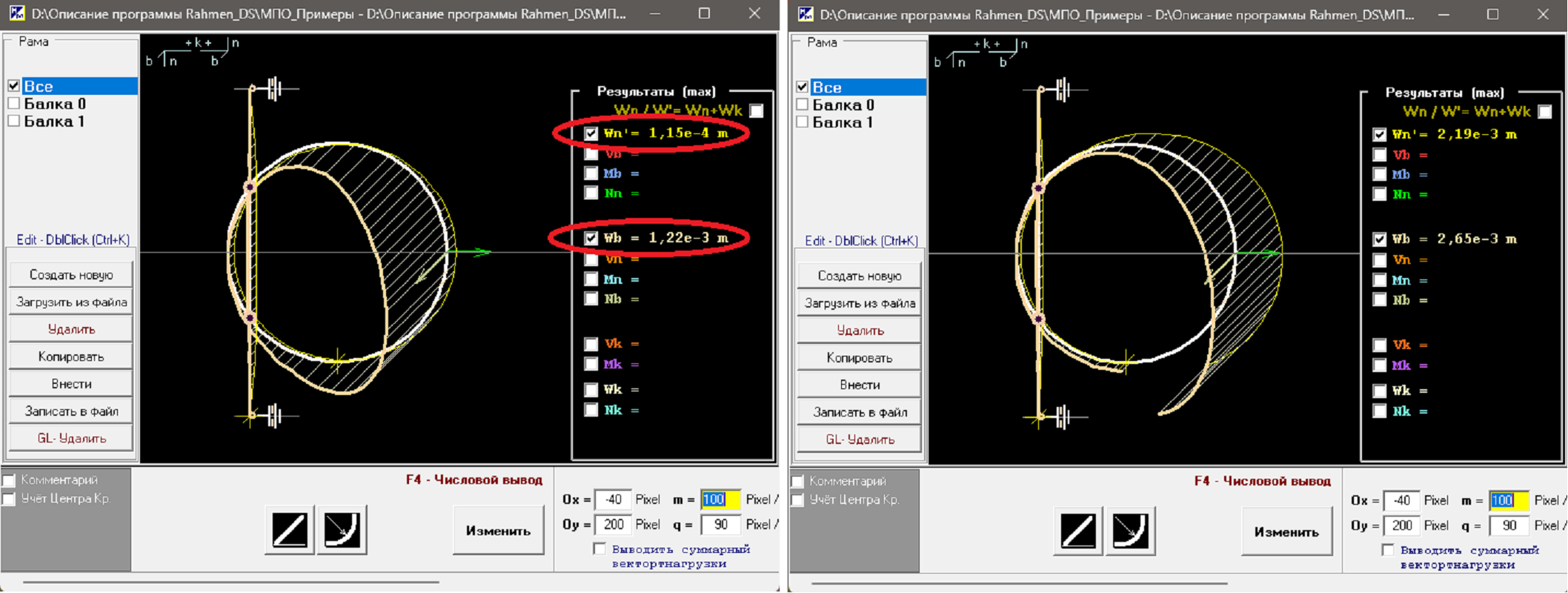Viewport: 1568px width, 593px height.
Task: Click the straight beam icon in right window
Action: pyautogui.click(x=1077, y=531)
